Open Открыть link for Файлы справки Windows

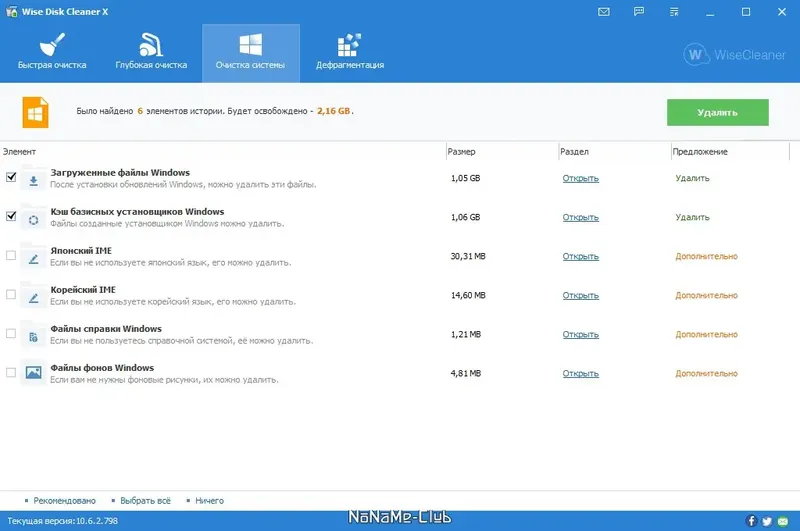pos(581,335)
